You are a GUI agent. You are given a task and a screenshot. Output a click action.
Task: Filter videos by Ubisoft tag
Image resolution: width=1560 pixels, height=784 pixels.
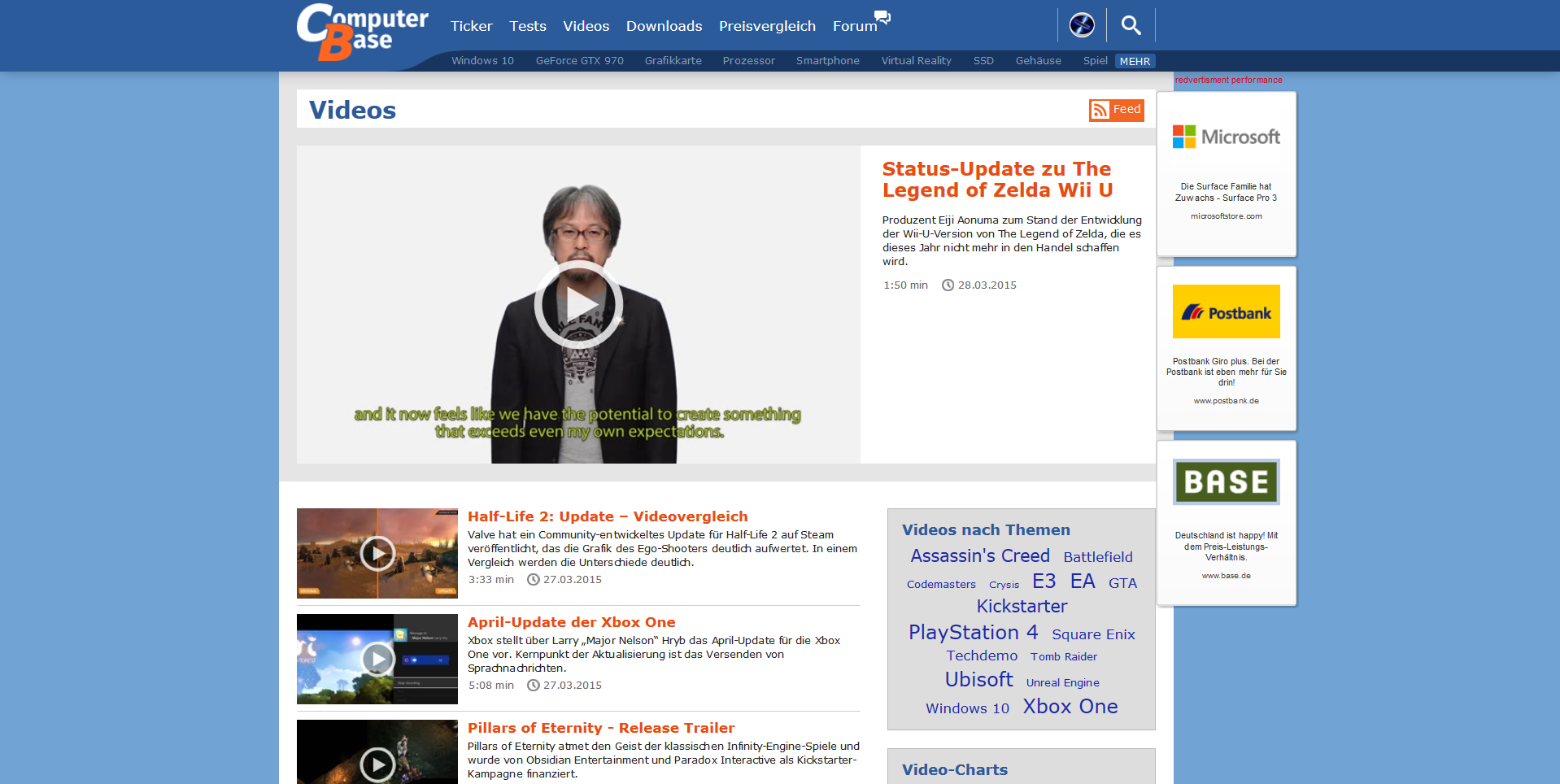pos(979,680)
